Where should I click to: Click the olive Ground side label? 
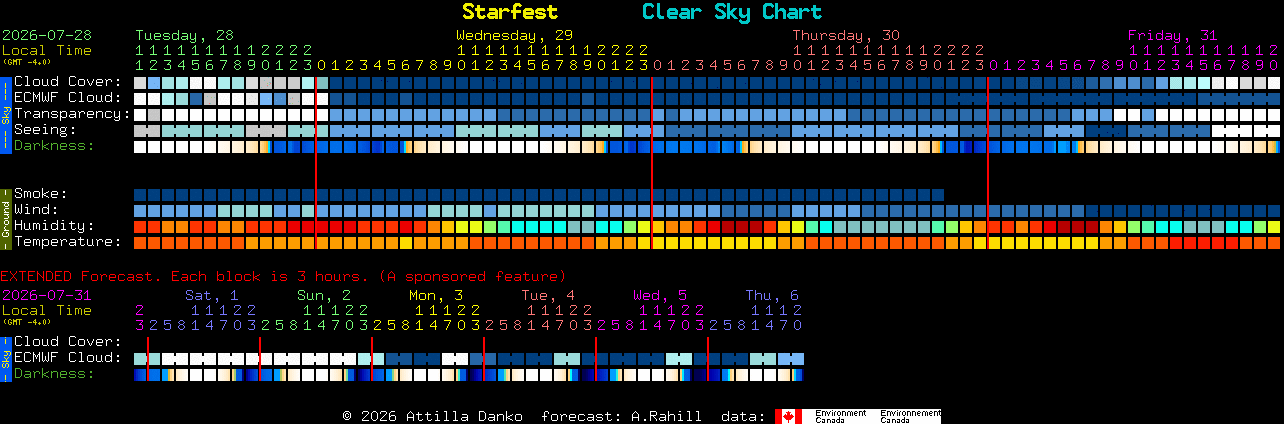[x=5, y=218]
